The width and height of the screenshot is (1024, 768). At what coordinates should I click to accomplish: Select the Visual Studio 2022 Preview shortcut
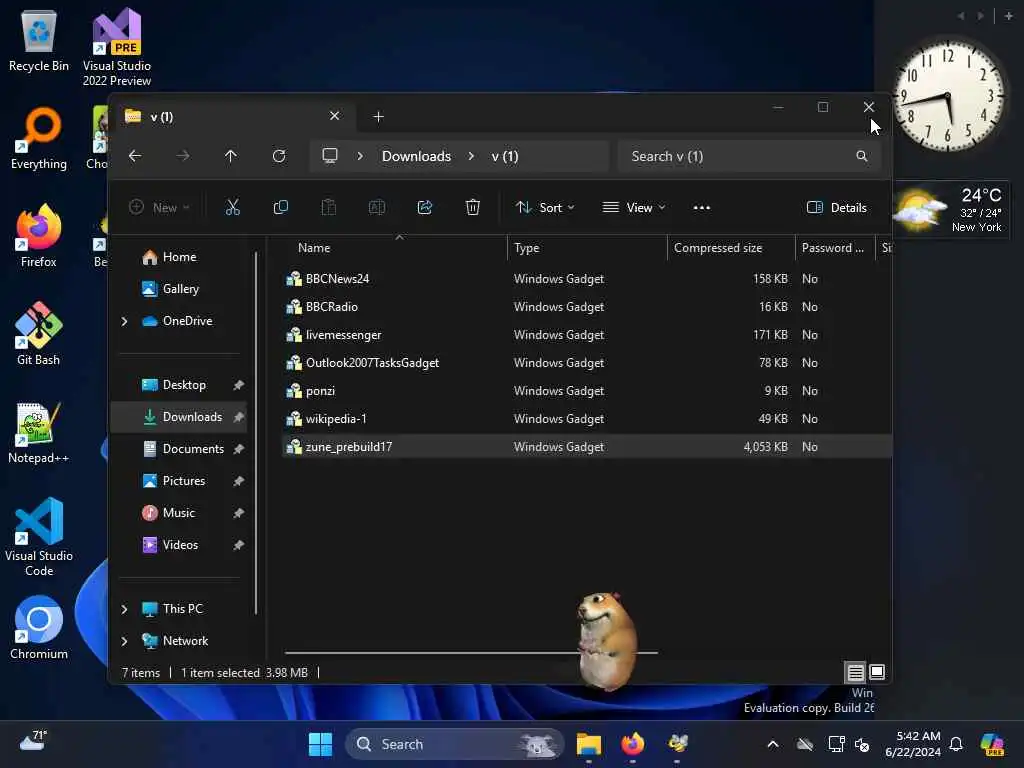tap(117, 48)
